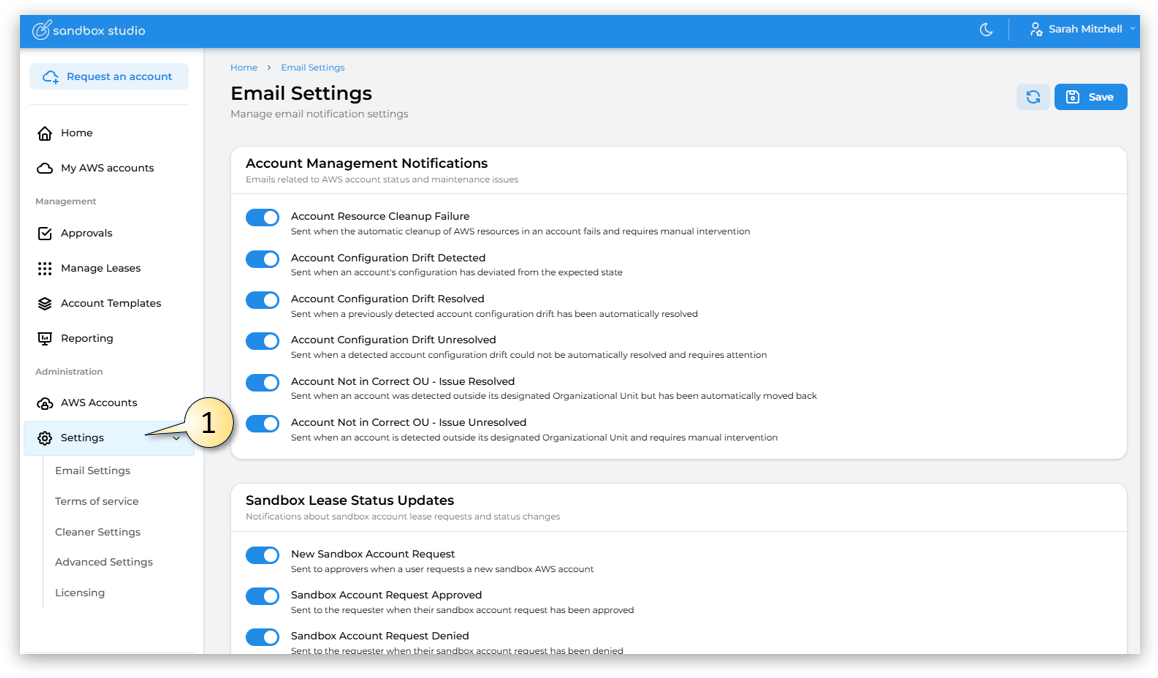Viewport: 1158px width, 678px height.
Task: Open the Licensing settings page
Action: tap(80, 593)
